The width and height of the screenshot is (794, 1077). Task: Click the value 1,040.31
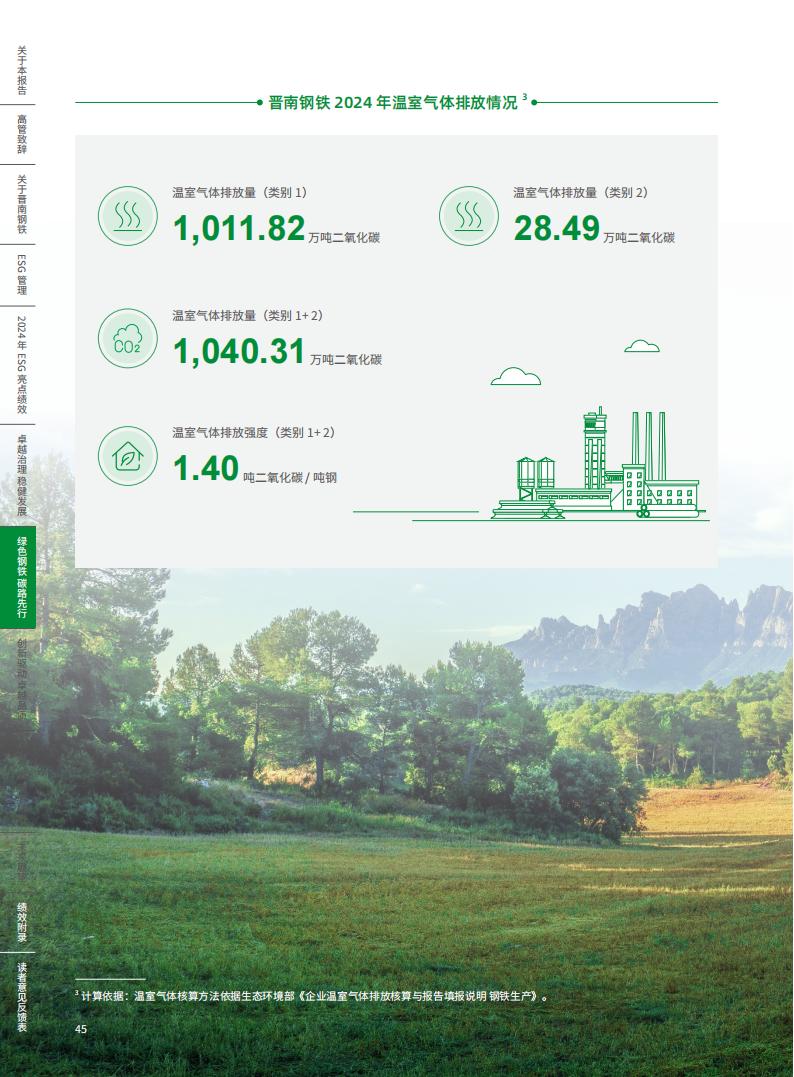click(x=239, y=352)
